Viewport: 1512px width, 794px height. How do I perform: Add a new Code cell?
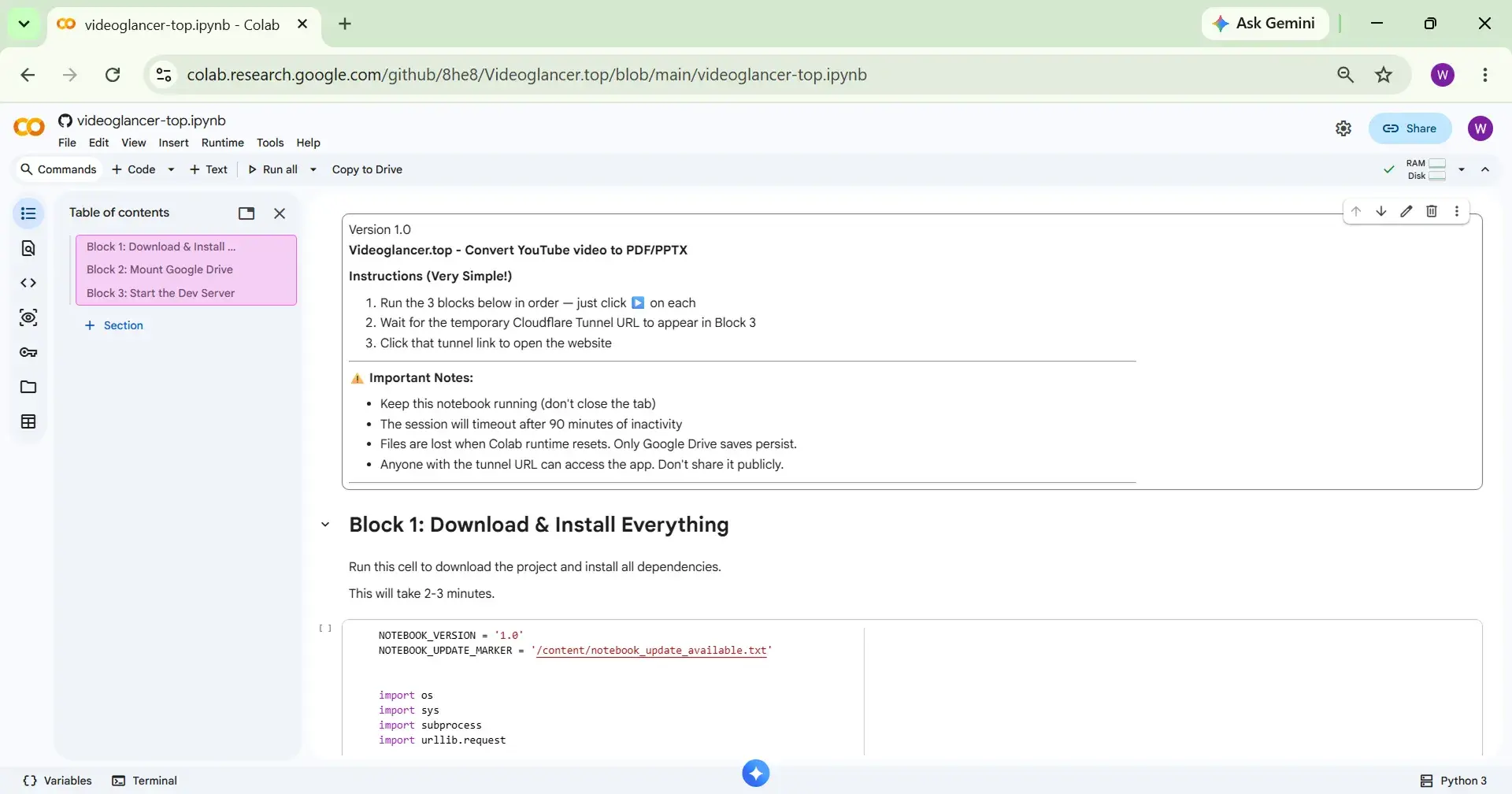coord(134,169)
